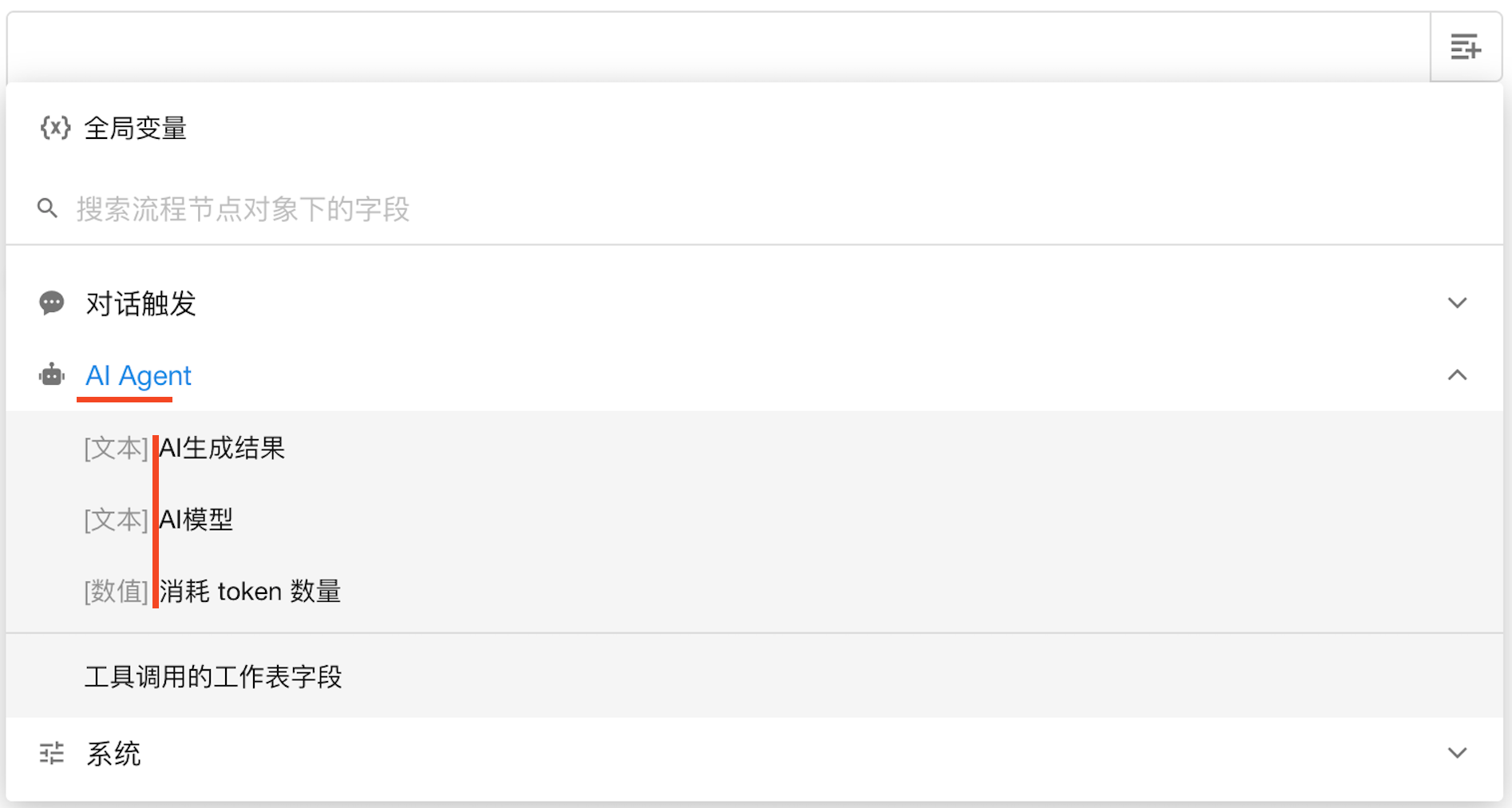Viewport: 1512px width, 808px height.
Task: Expand the 系统 section chevron
Action: pos(1457,753)
